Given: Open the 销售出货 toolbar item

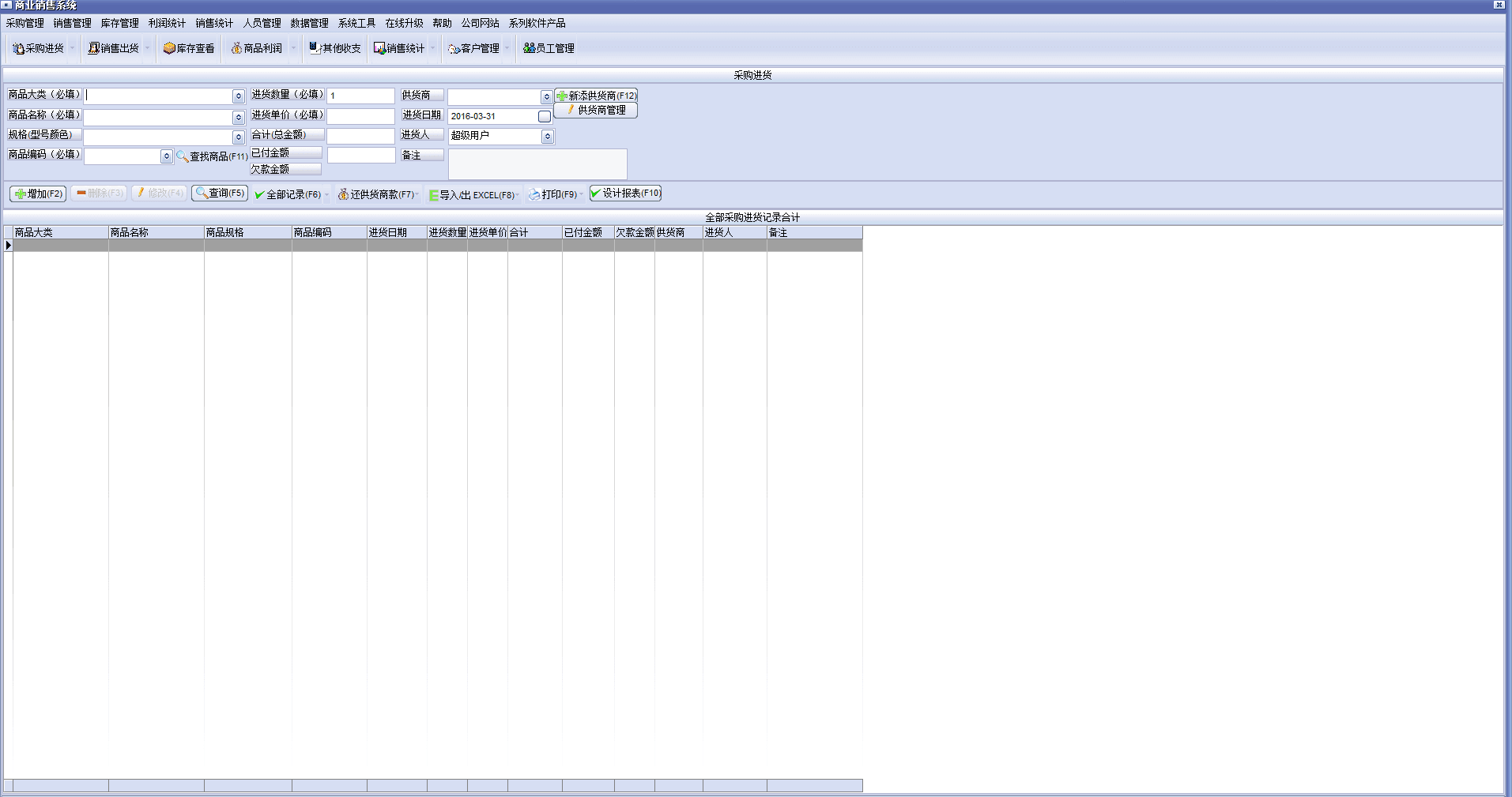Looking at the screenshot, I should (x=113, y=48).
